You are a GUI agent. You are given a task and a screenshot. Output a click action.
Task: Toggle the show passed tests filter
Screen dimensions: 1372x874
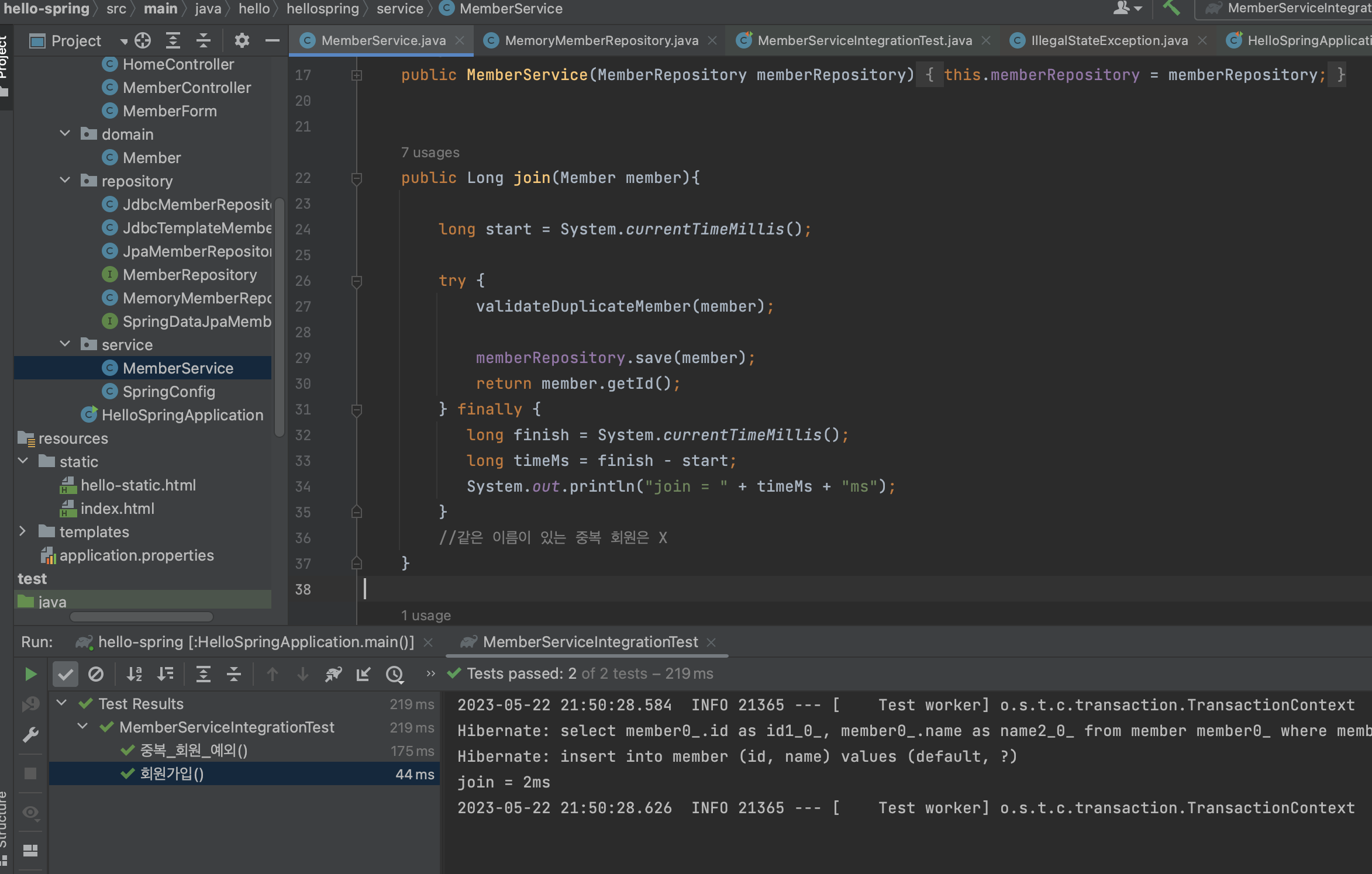[66, 673]
